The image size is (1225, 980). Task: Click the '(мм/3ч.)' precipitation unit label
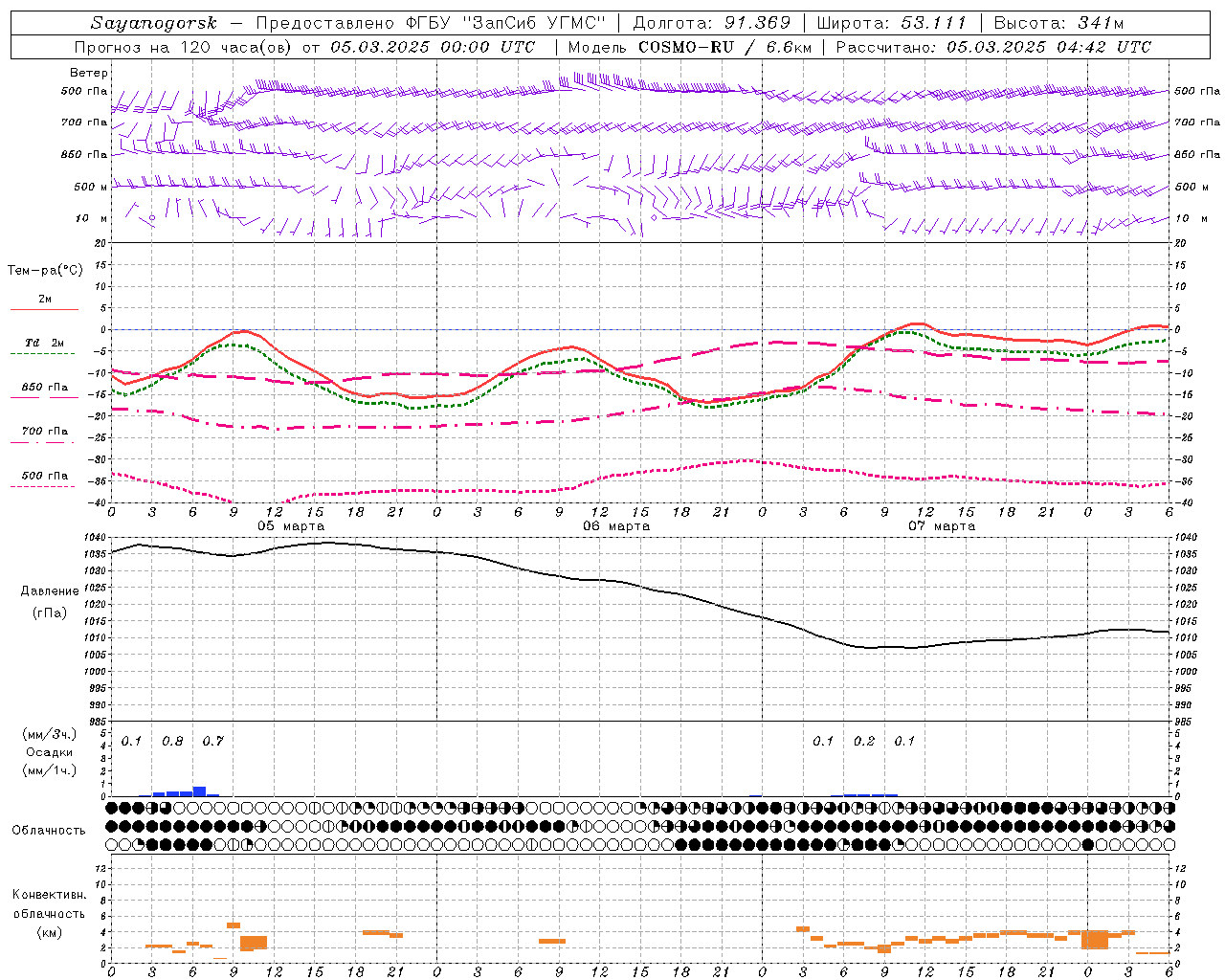(50, 734)
